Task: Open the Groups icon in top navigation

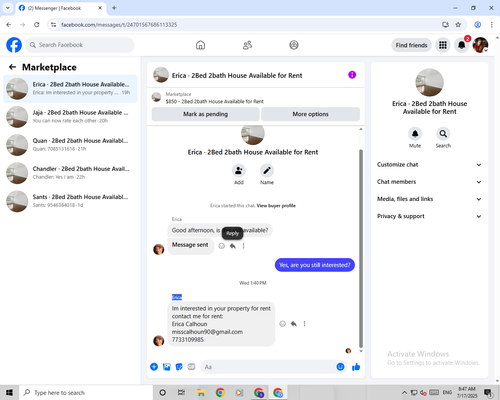Action: [294, 45]
